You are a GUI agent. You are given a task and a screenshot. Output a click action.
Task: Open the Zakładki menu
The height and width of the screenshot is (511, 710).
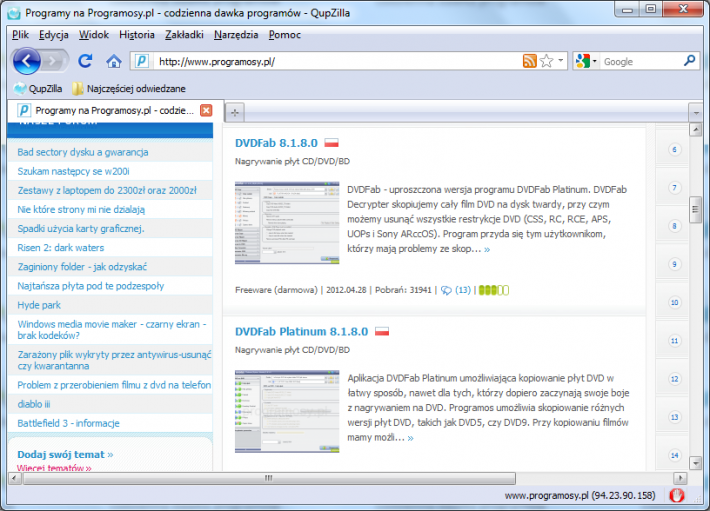184,35
